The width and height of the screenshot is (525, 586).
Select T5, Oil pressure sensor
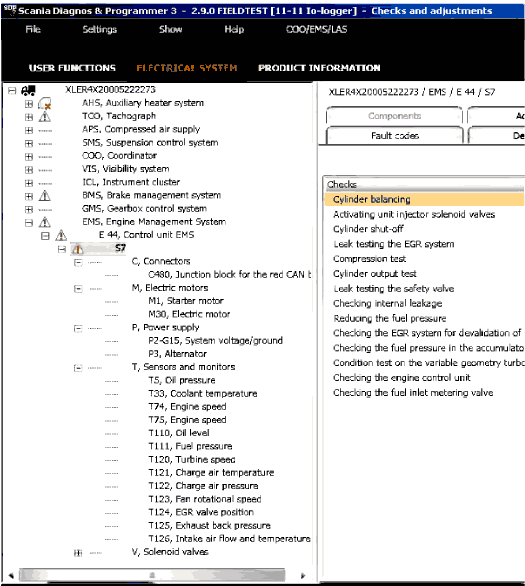click(182, 380)
